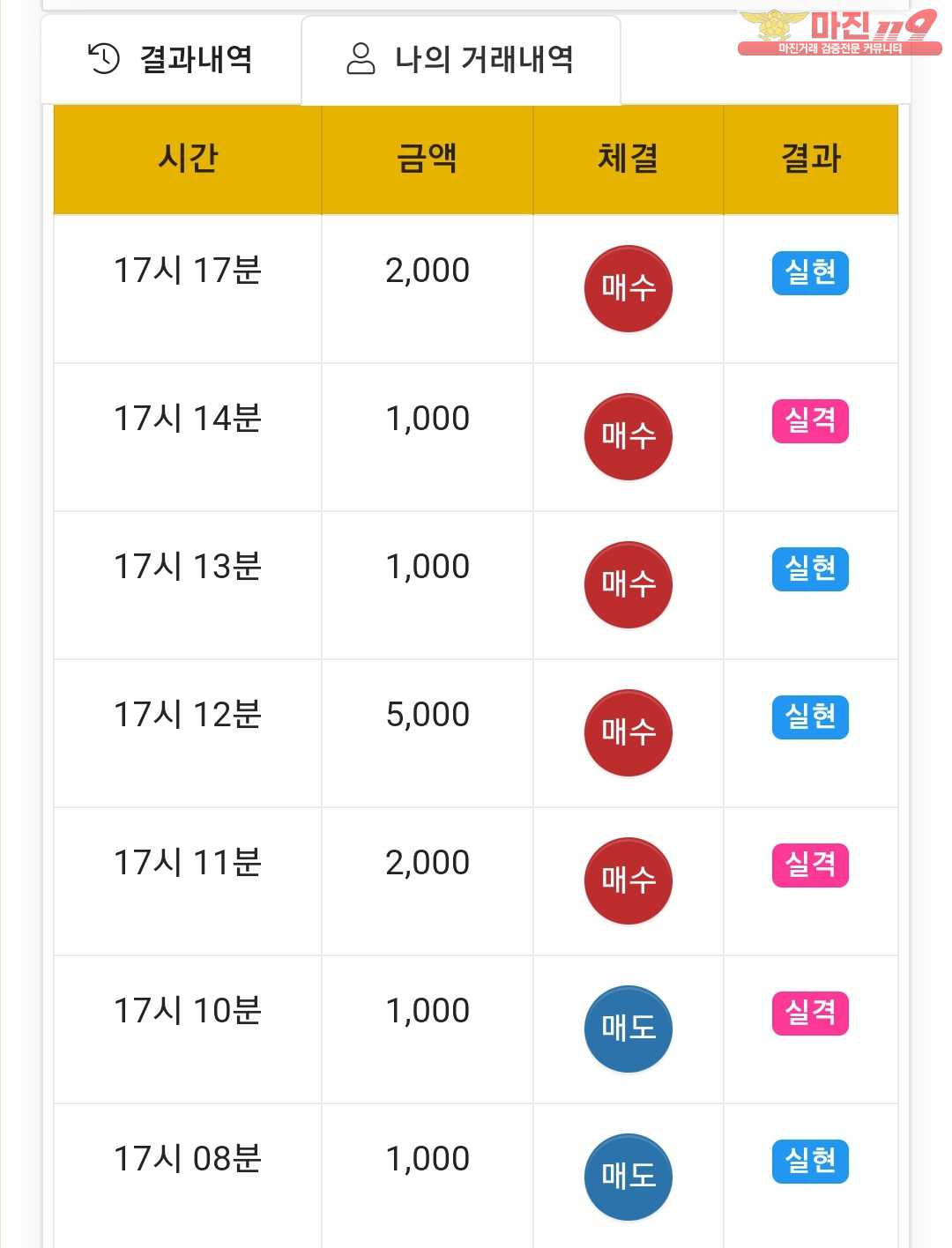This screenshot has height=1248, width=952.
Task: Click the history clock icon
Action: click(104, 59)
